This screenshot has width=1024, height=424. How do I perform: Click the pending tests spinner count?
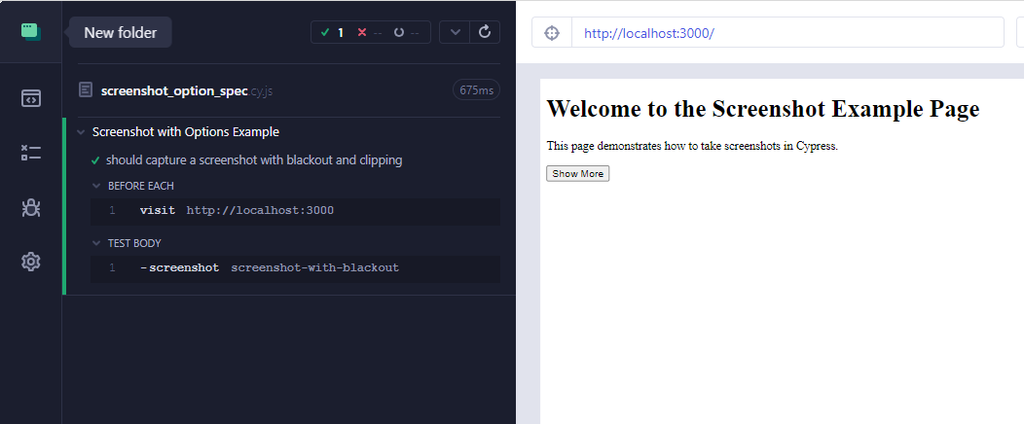(x=406, y=33)
